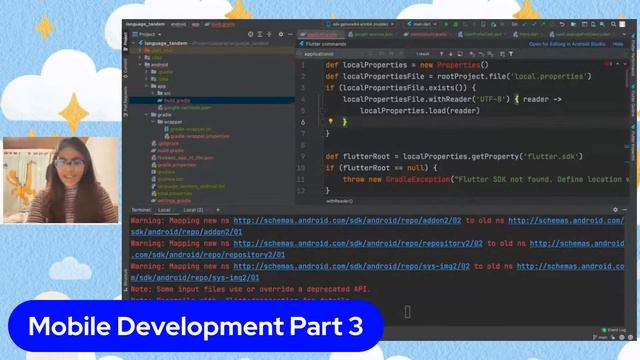640x360 pixels.
Task: Open the addon2/02 schema link
Action: (x=347, y=220)
